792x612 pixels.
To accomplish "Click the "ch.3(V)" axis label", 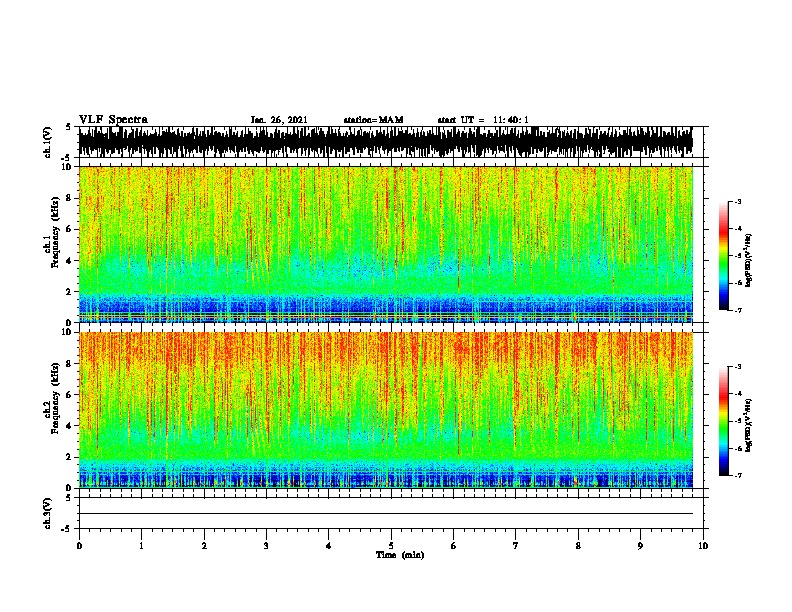I will tap(48, 513).
